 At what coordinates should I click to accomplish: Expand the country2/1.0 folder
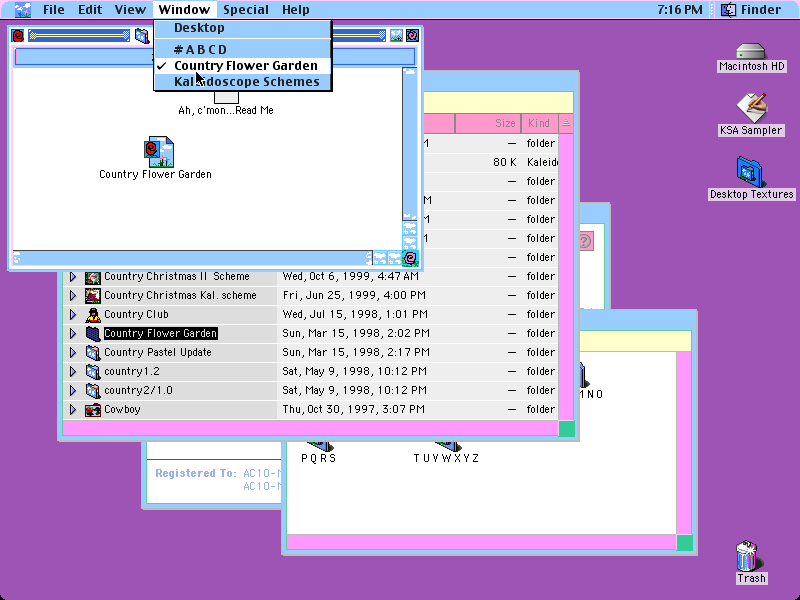(73, 390)
